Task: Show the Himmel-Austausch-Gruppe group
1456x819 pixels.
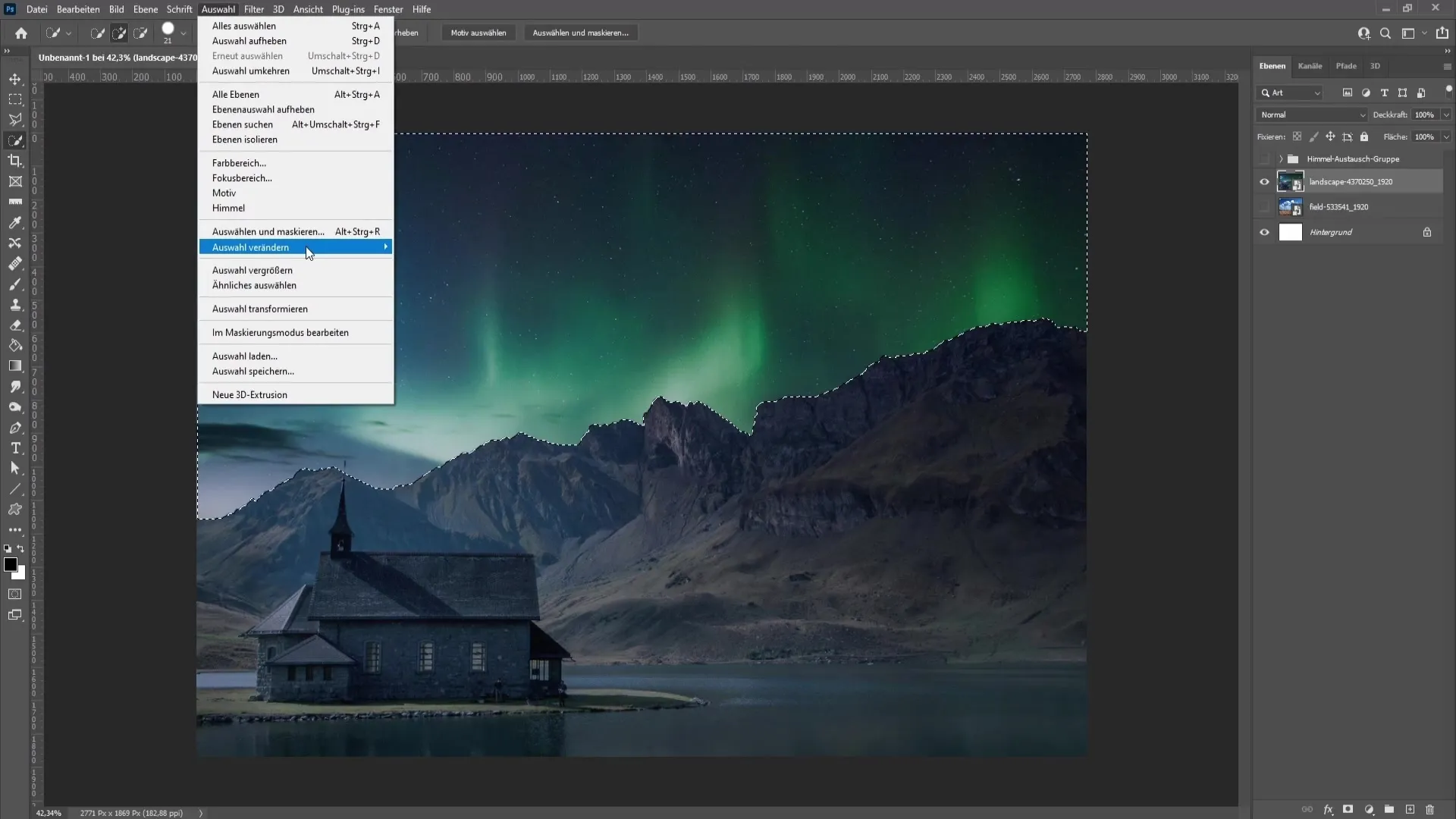Action: (x=1264, y=159)
